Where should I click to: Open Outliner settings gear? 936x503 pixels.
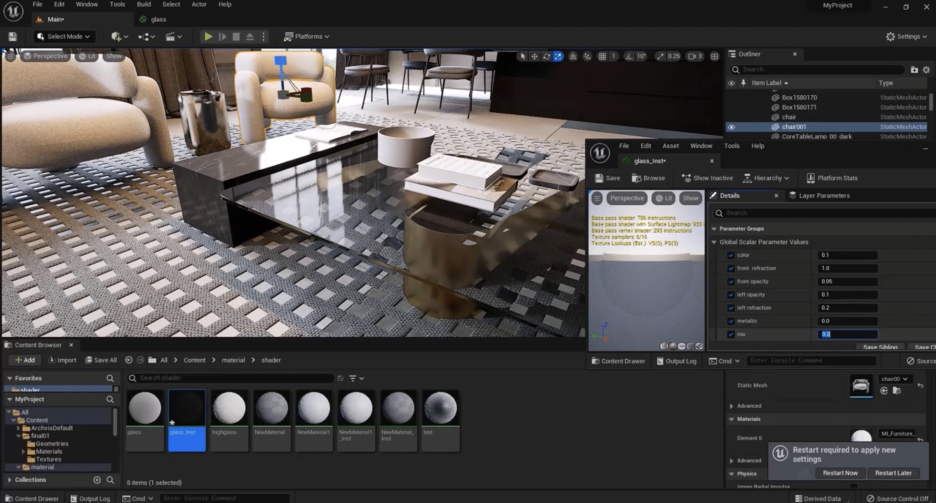tap(926, 70)
